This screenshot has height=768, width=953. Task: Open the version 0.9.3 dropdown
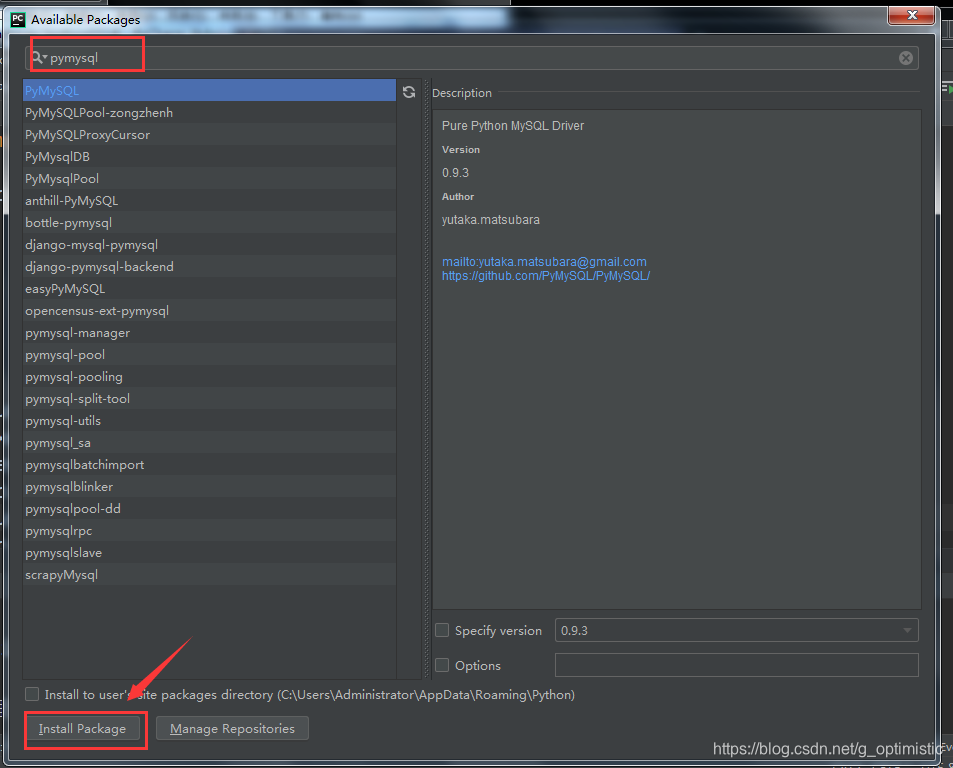(736, 630)
